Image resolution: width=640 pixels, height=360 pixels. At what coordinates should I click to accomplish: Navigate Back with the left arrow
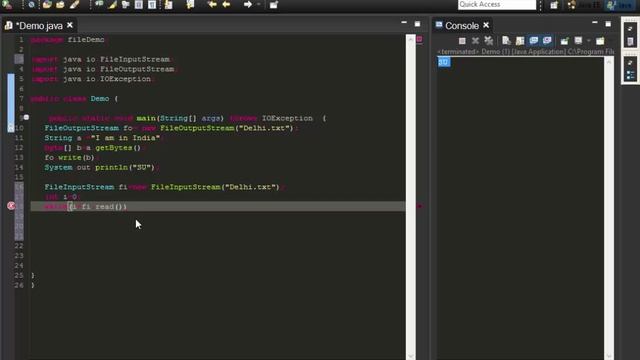pyautogui.click(x=226, y=4)
